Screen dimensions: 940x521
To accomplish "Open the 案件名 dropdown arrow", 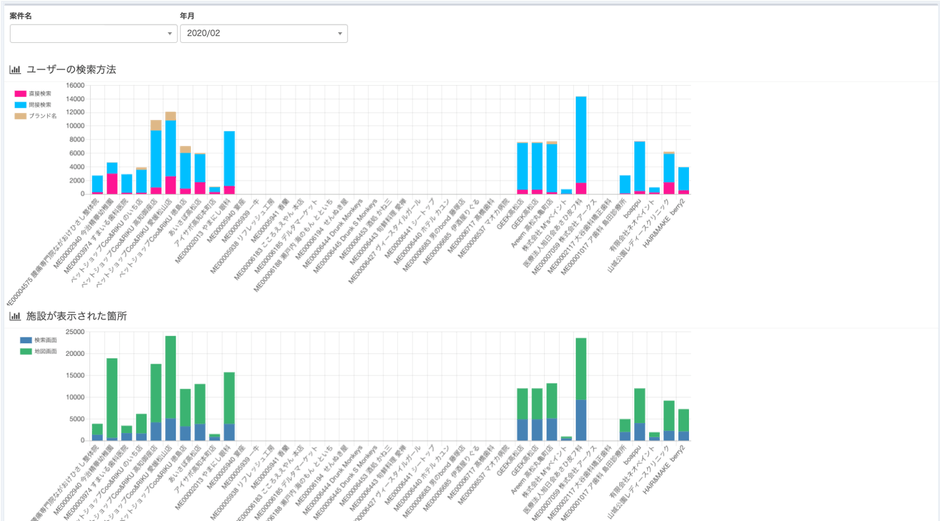I will tap(171, 34).
